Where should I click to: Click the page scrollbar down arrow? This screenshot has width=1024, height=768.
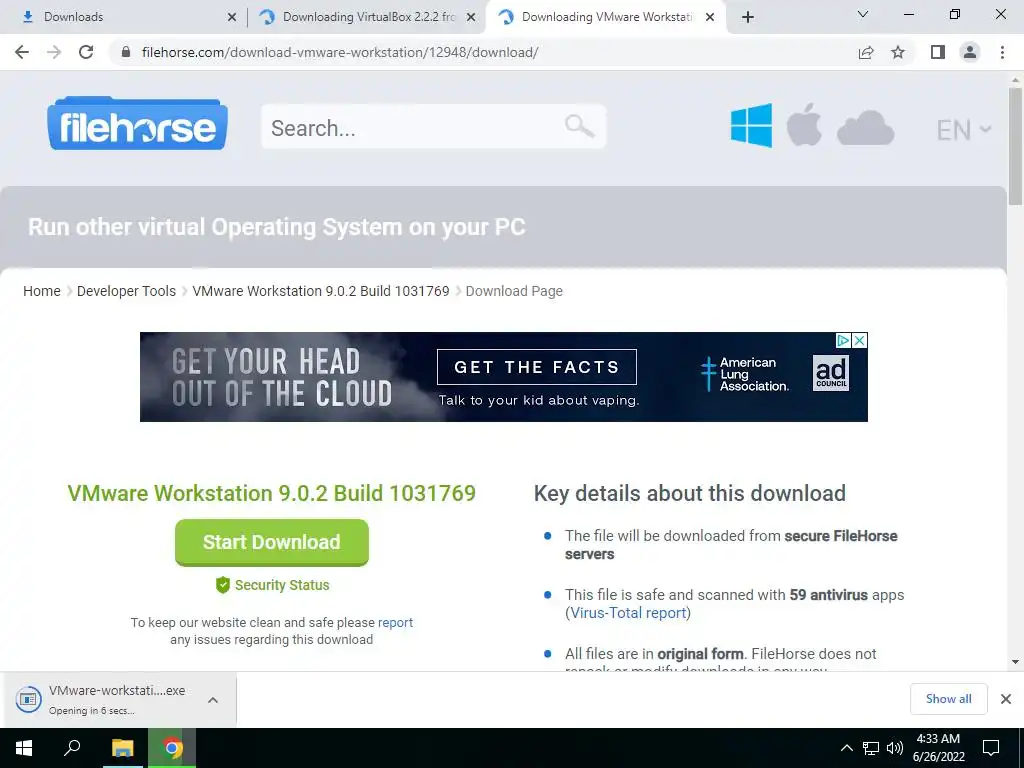[1015, 662]
